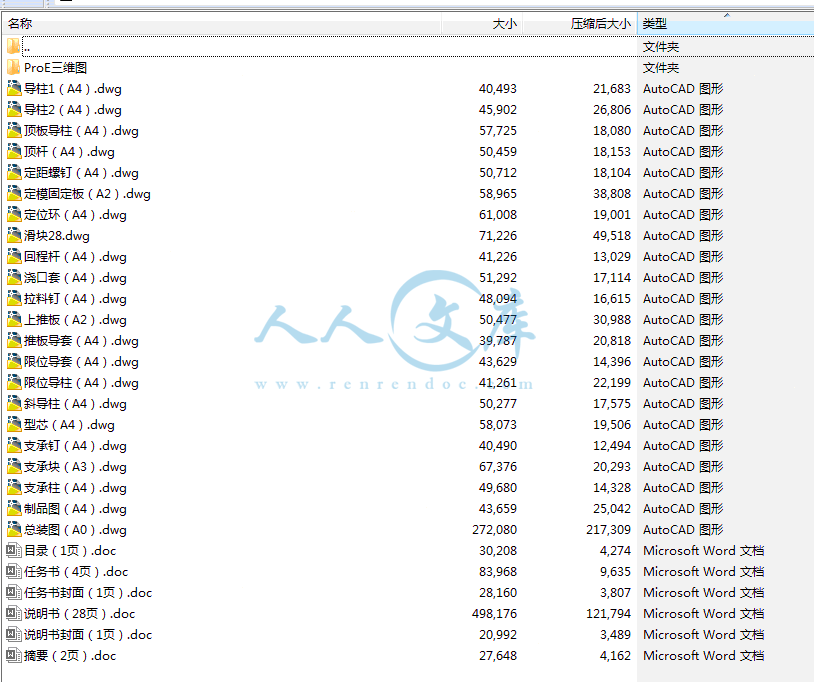Click compressed size 3,489
Viewport: 814px width, 682px height.
615,635
